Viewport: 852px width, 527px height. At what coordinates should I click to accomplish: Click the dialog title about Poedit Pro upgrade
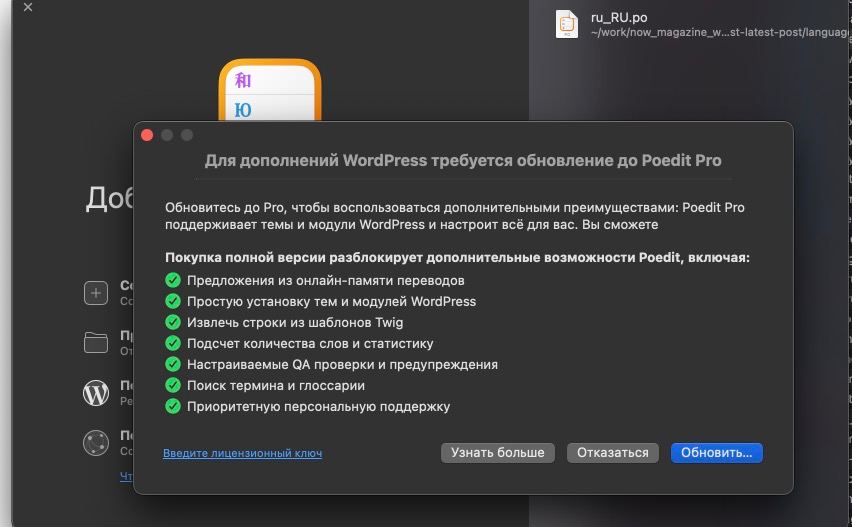(x=463, y=160)
